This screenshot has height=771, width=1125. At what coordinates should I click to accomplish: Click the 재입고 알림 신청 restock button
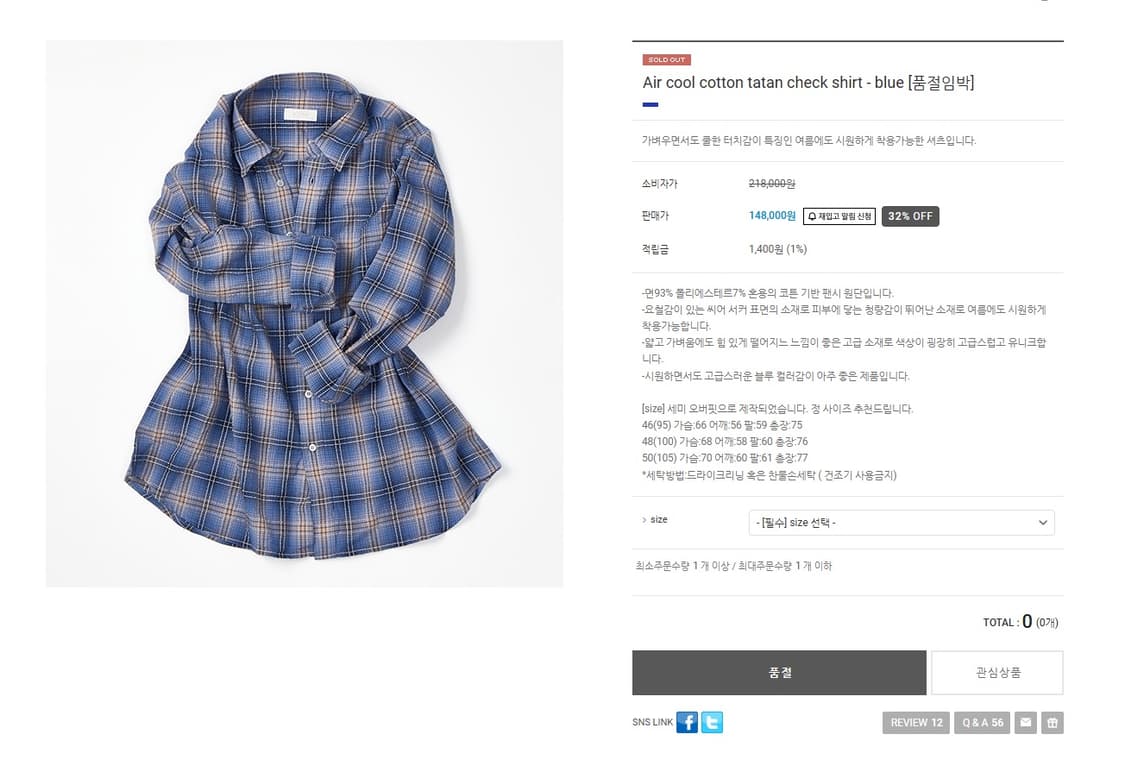coord(839,217)
